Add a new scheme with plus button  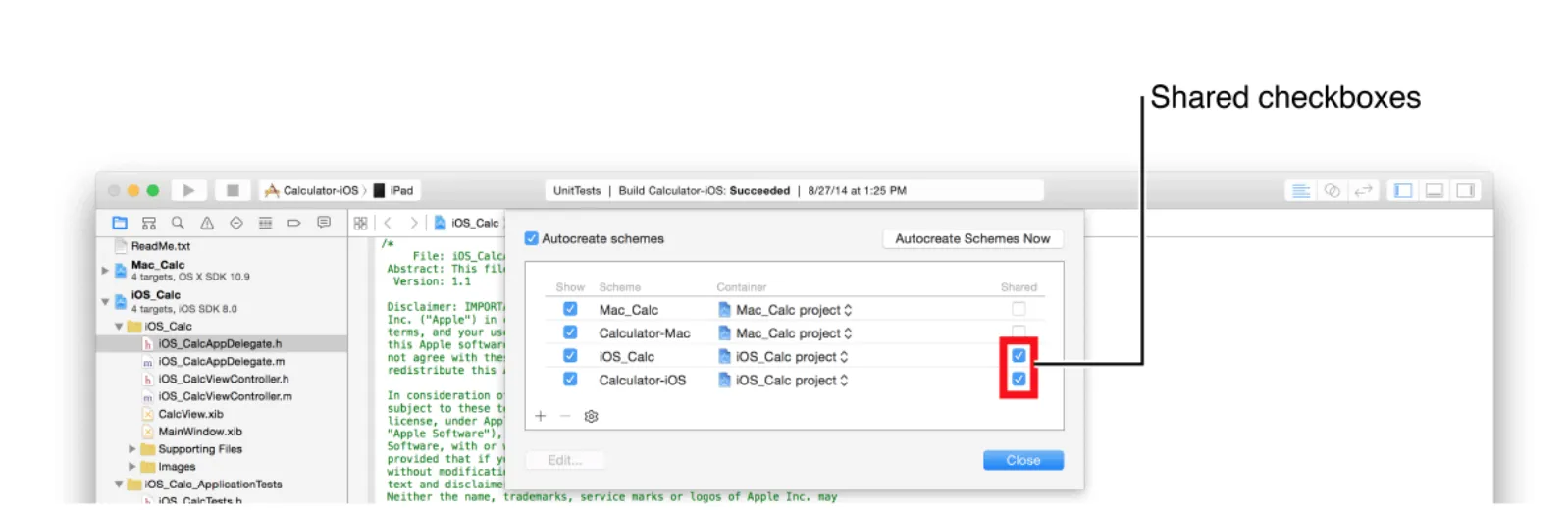click(x=540, y=416)
